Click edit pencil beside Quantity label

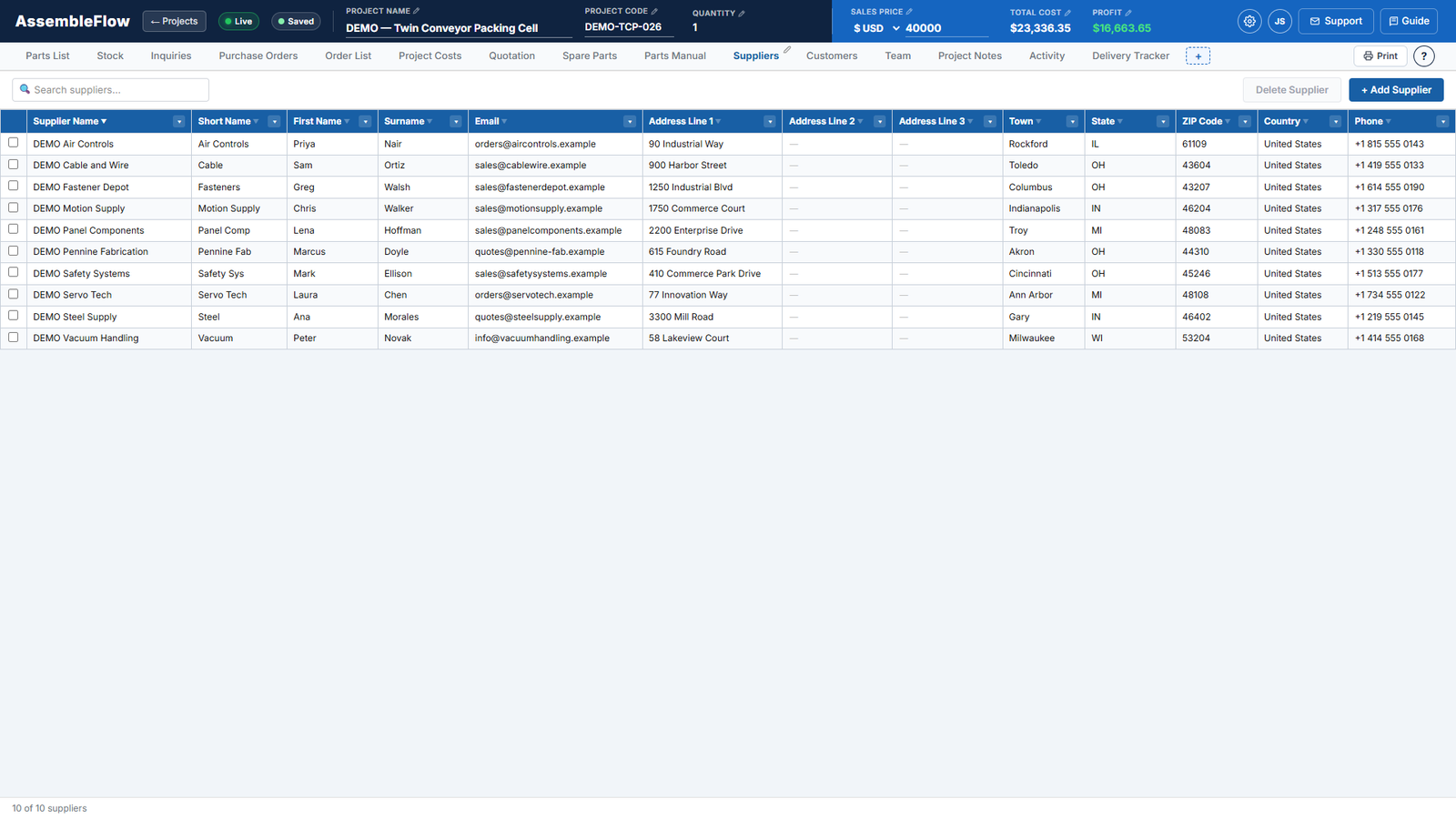point(742,13)
